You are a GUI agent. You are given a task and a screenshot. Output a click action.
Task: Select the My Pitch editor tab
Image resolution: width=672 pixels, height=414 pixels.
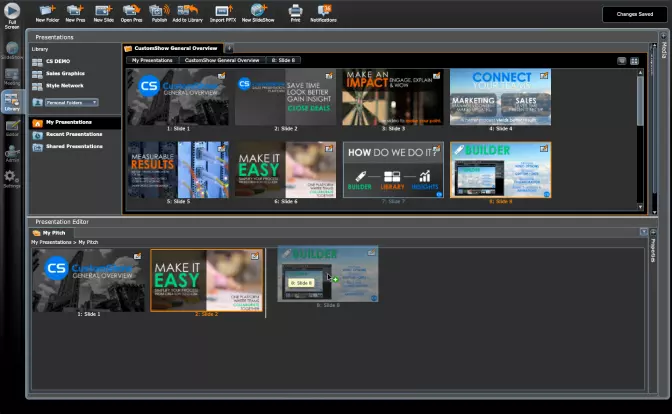coord(50,233)
